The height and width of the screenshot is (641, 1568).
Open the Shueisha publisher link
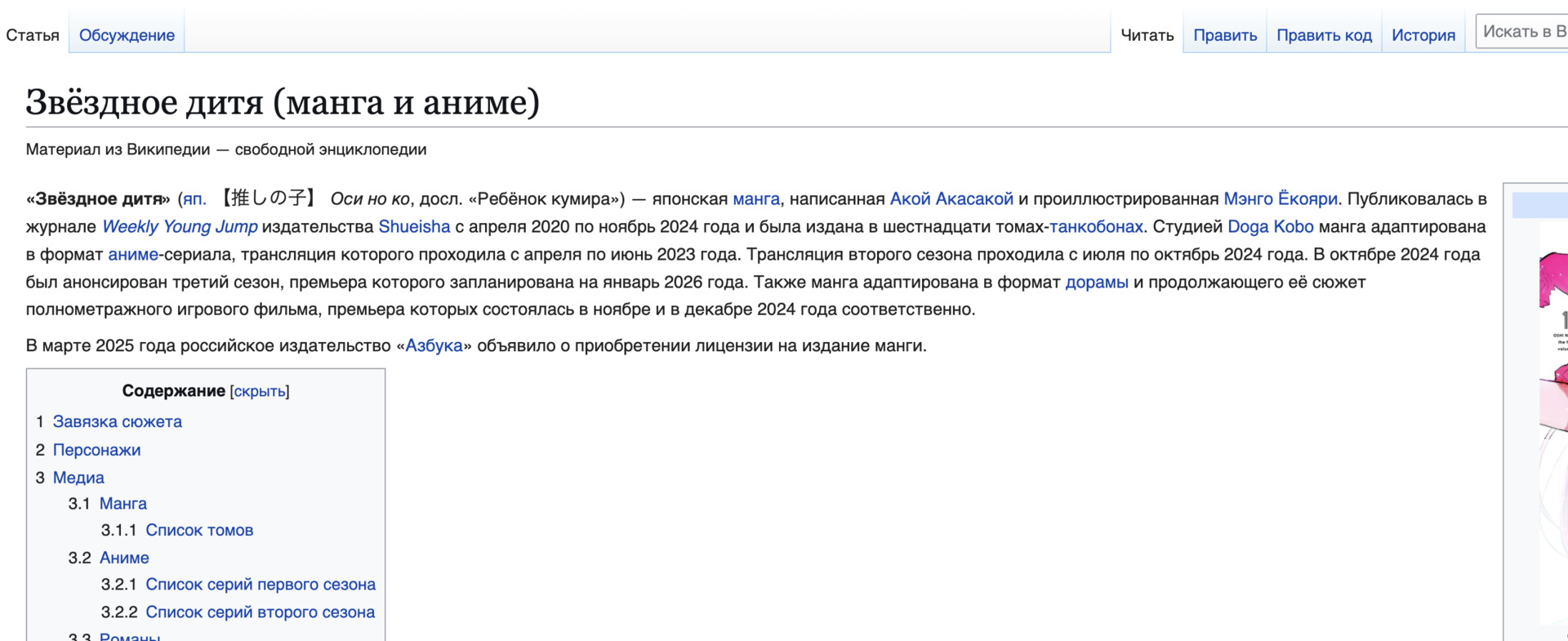414,227
